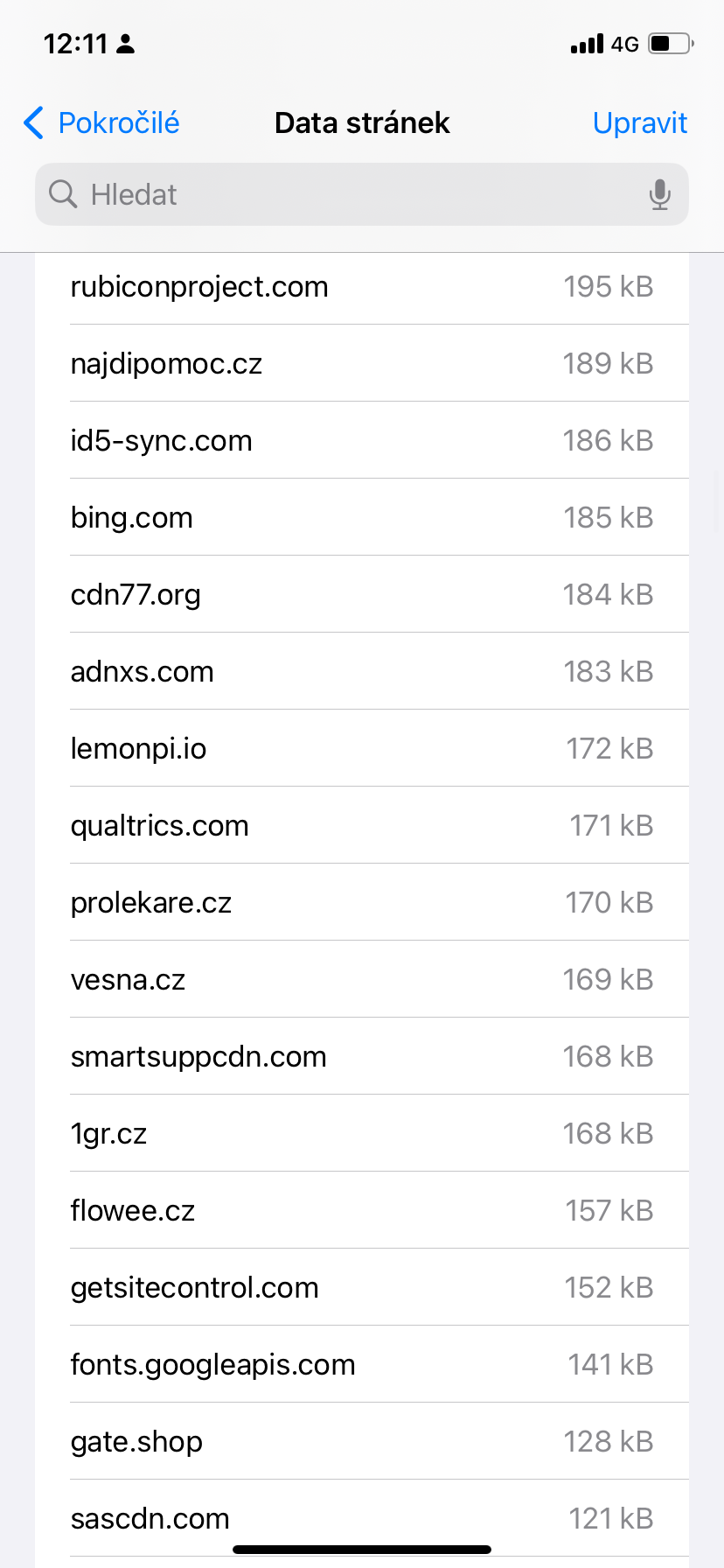Tap the battery status icon
724x1568 pixels.
coord(671,44)
